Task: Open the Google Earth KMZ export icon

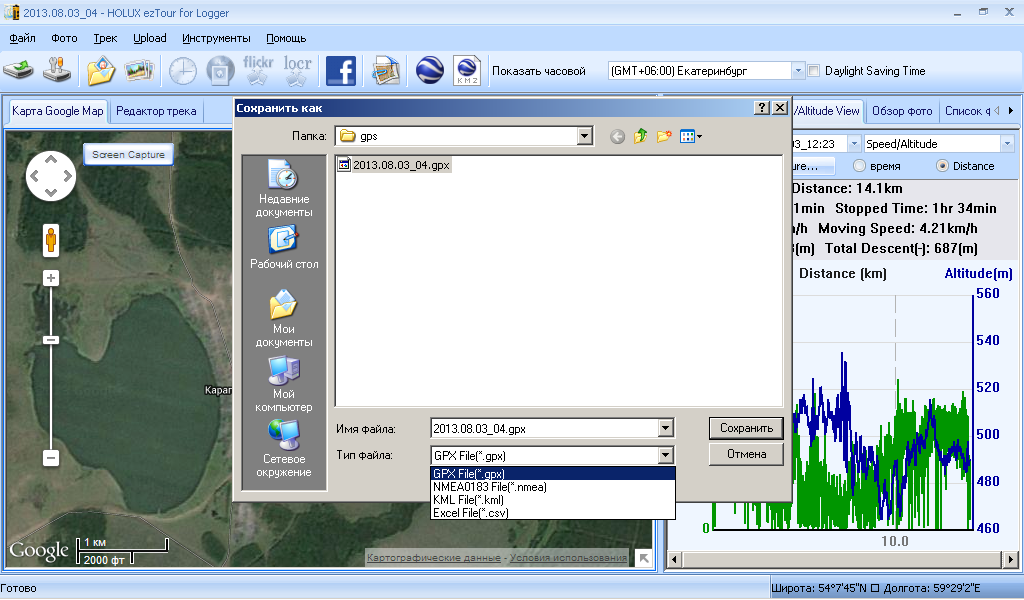Action: pos(468,71)
